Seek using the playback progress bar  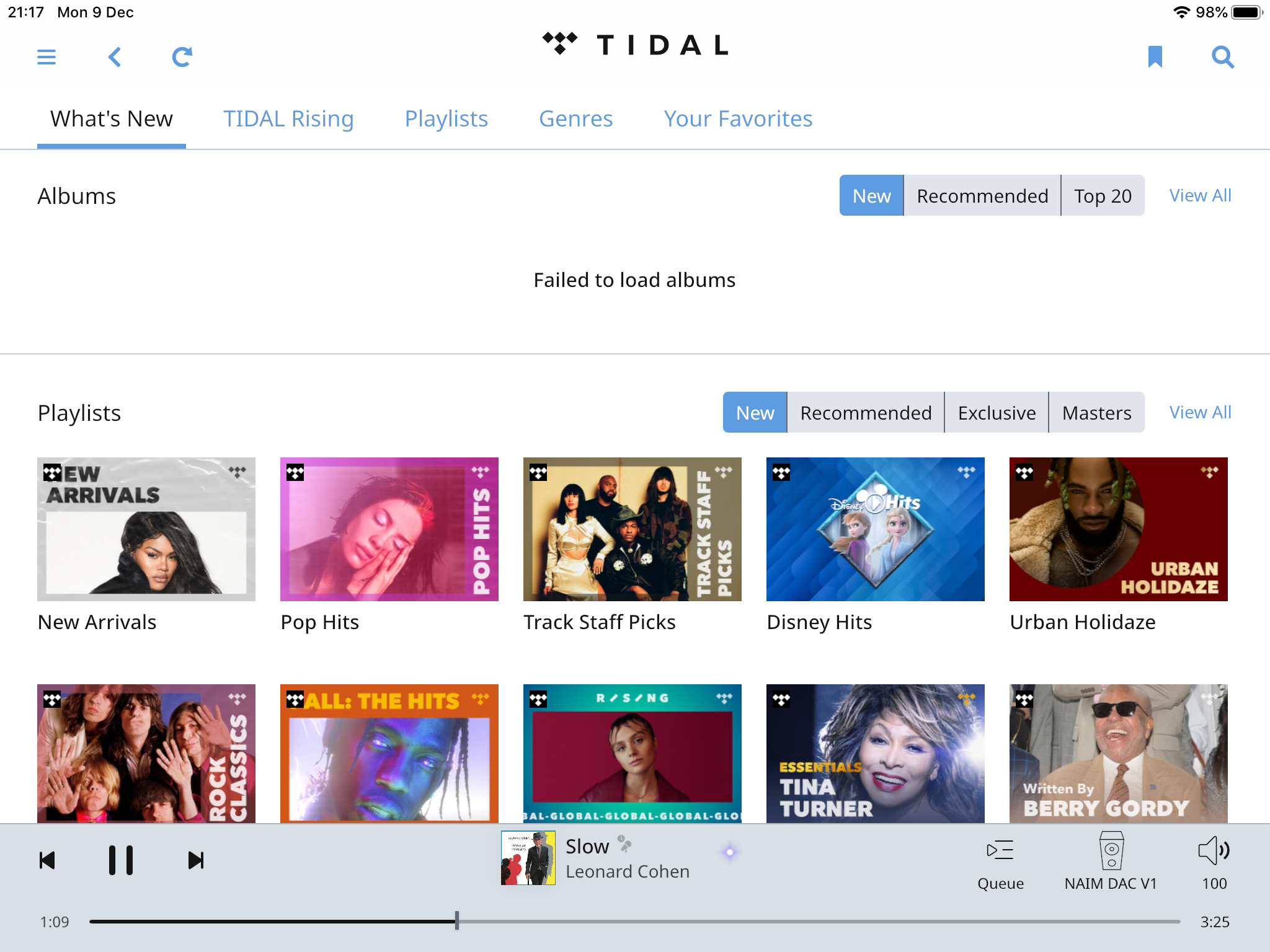click(x=634, y=922)
